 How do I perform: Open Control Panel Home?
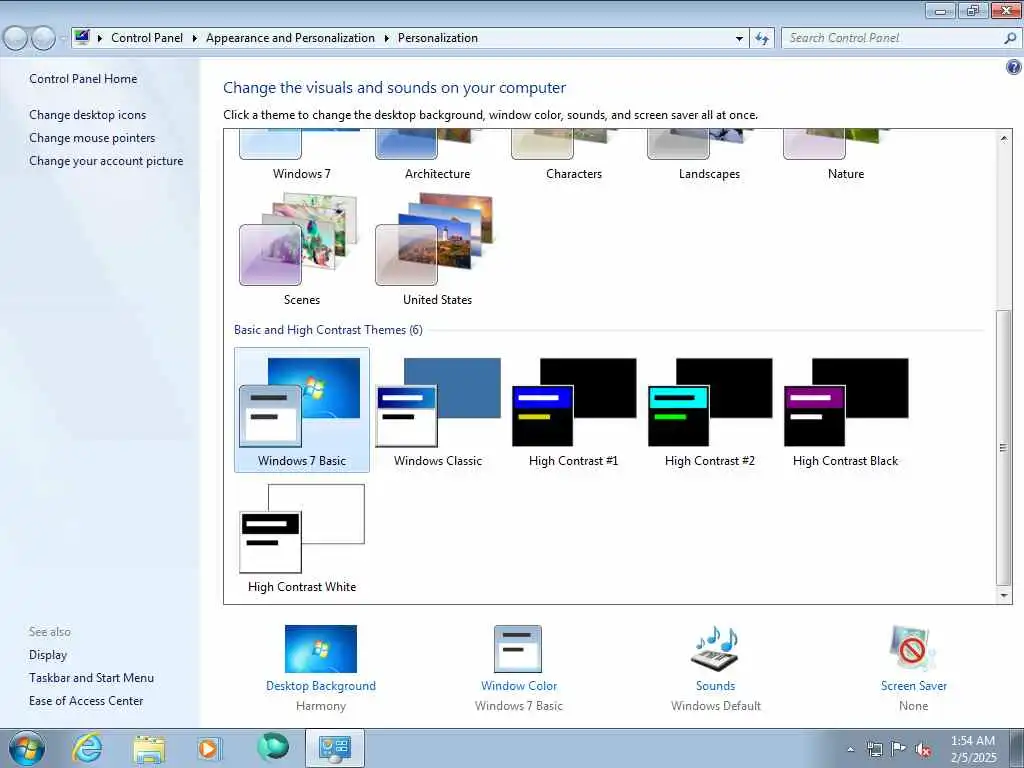pyautogui.click(x=83, y=78)
